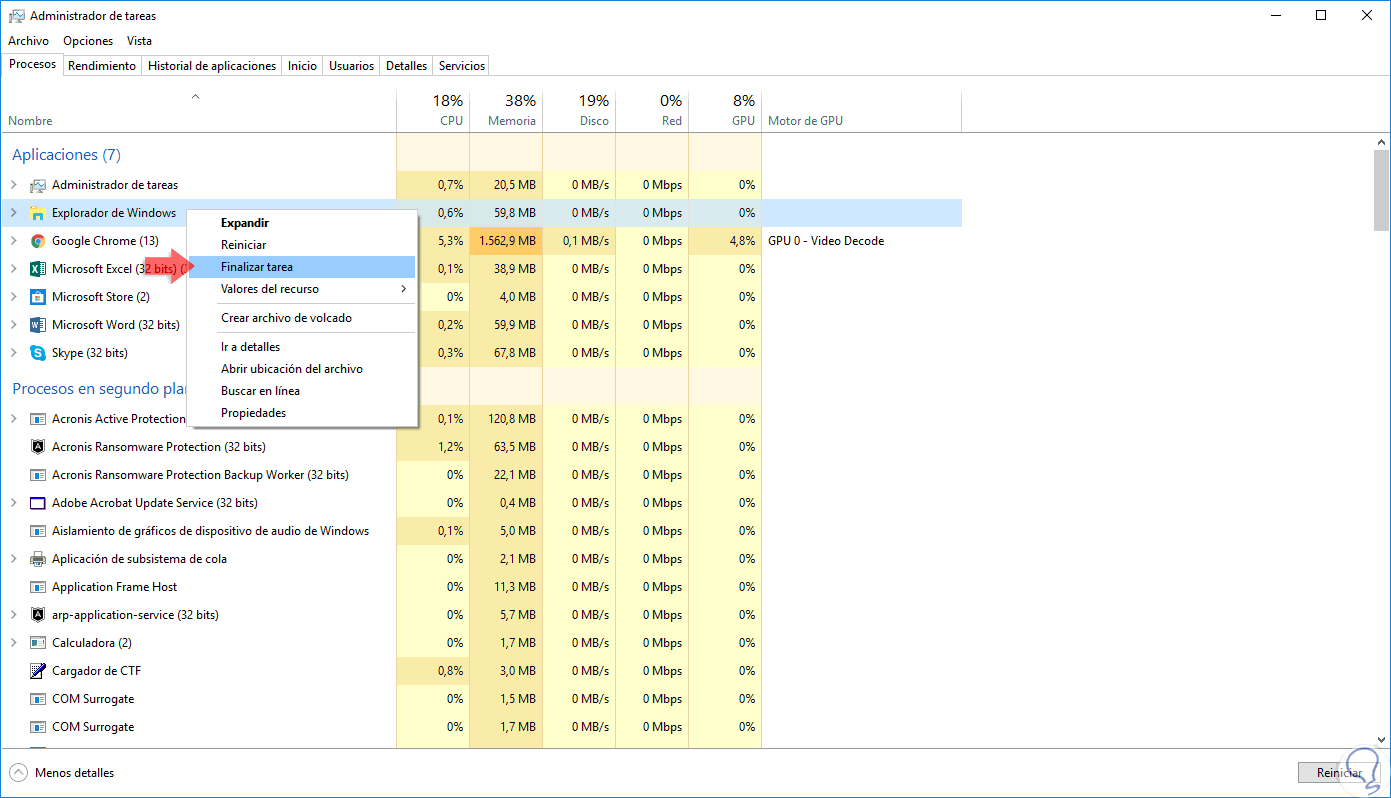This screenshot has width=1391, height=798.
Task: Select the Aplicación de subsistema de cola printer icon
Action: click(38, 559)
